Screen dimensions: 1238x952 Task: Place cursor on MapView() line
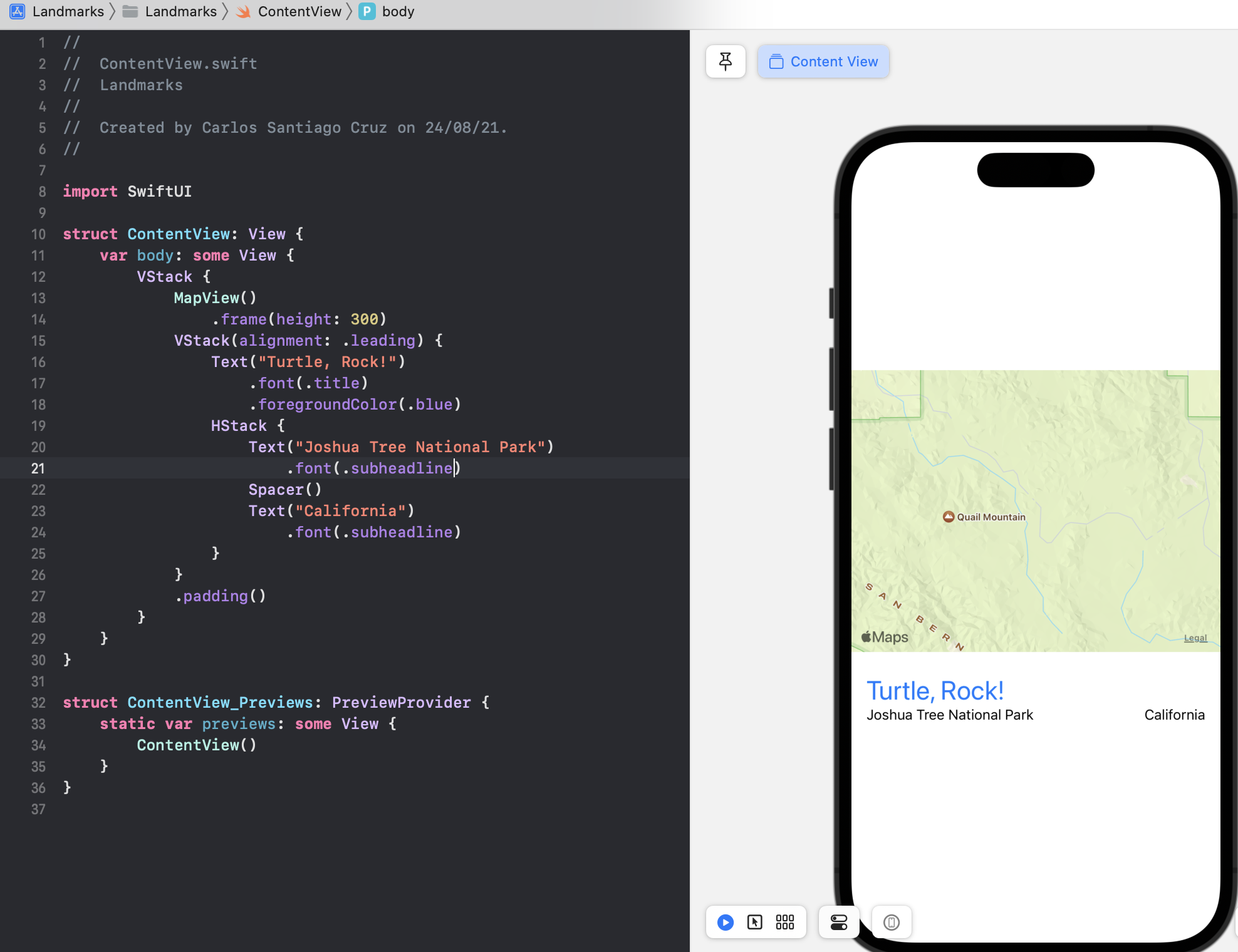215,298
